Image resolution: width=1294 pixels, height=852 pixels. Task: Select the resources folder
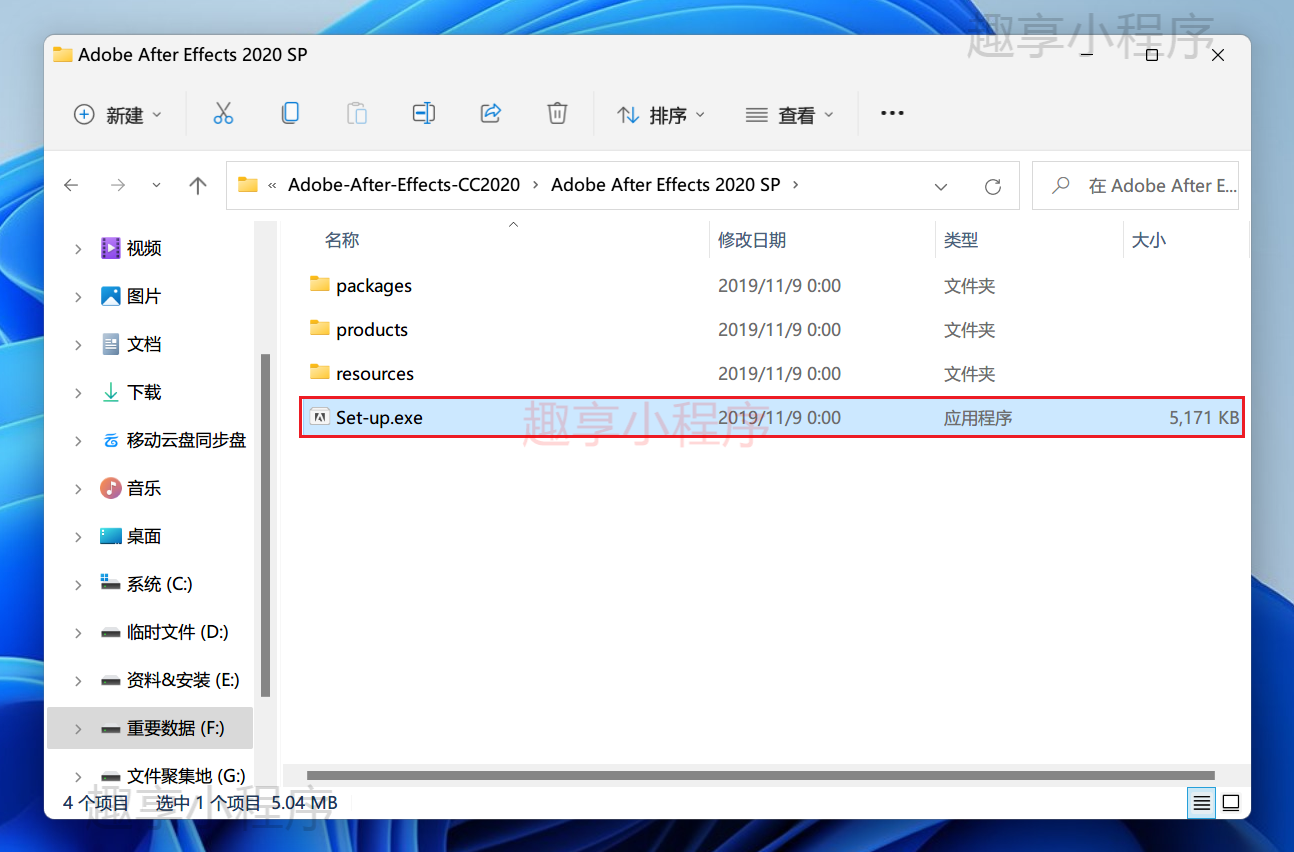[772, 373]
